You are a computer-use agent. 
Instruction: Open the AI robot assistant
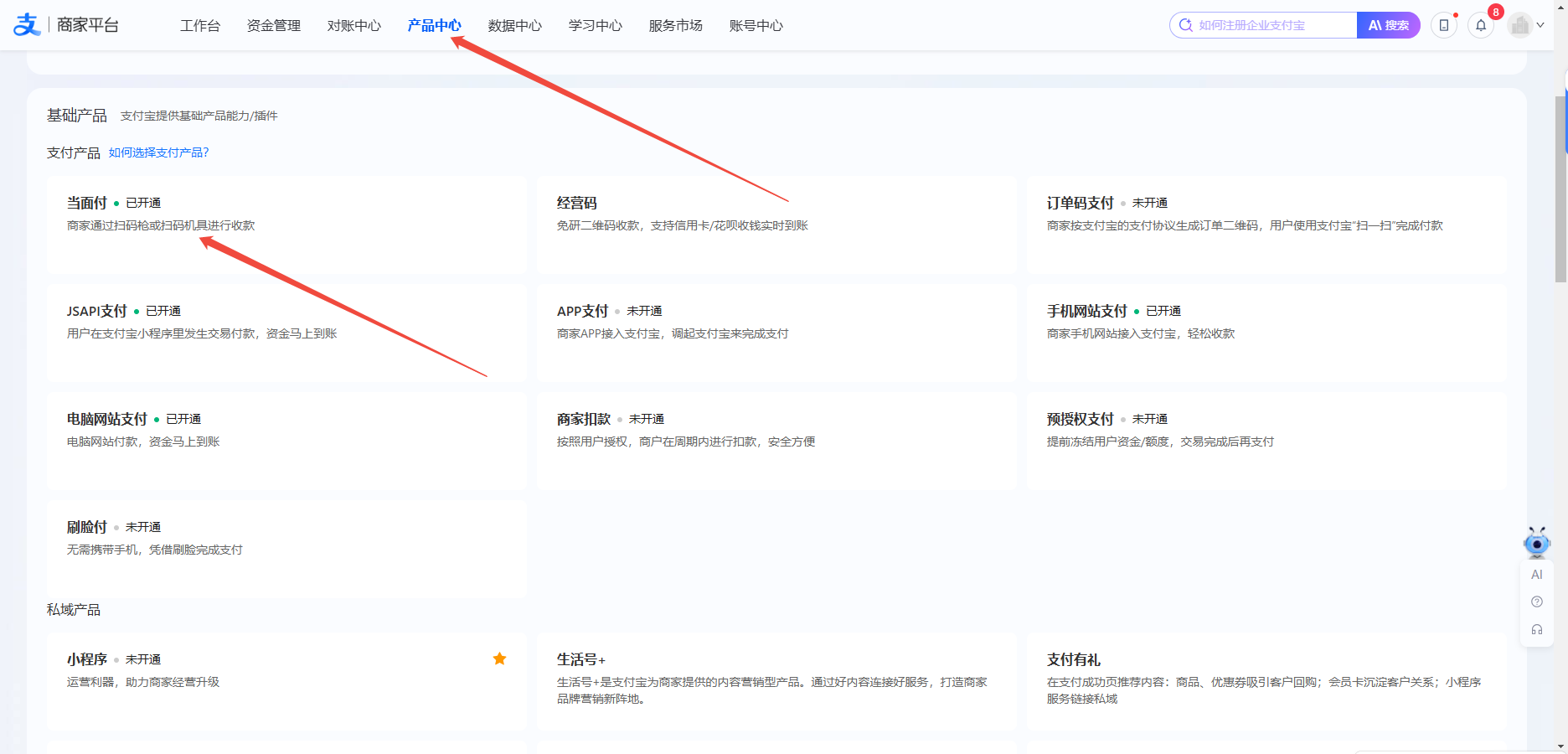(x=1537, y=543)
